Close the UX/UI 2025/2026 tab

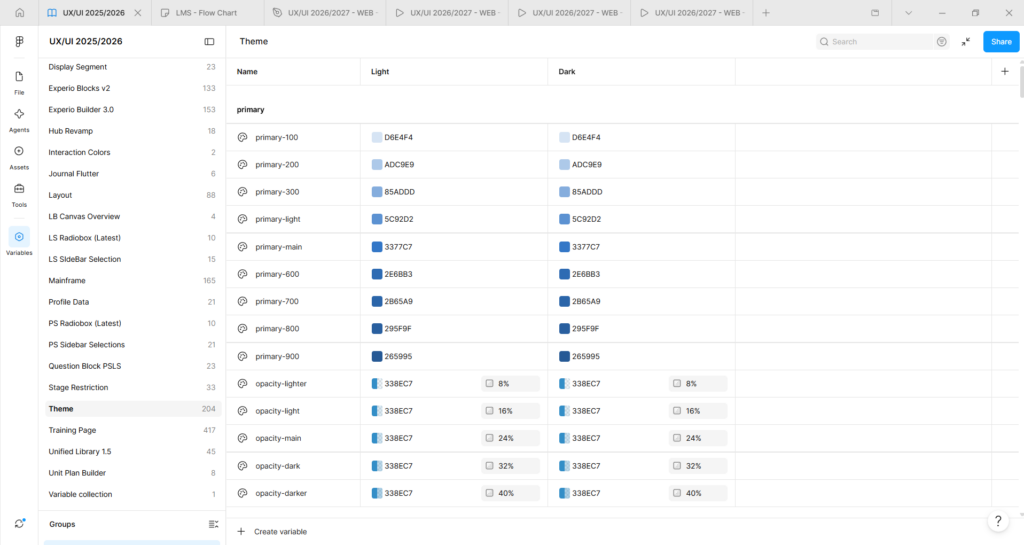(x=138, y=12)
